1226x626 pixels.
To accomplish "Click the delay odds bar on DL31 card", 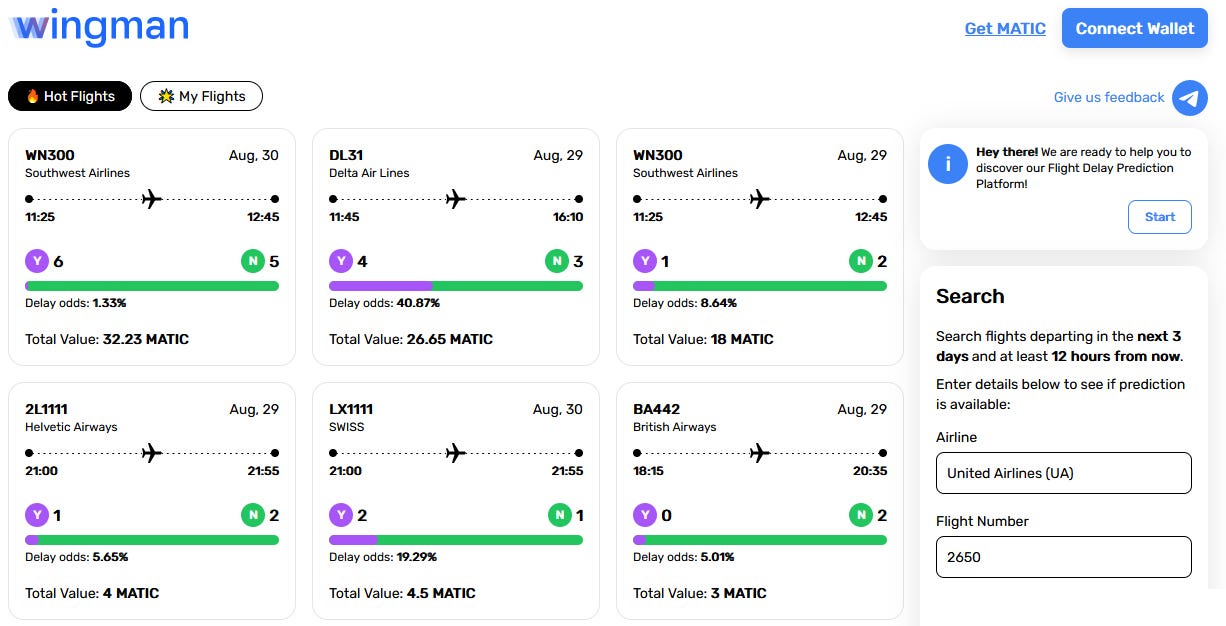I will coord(456,286).
